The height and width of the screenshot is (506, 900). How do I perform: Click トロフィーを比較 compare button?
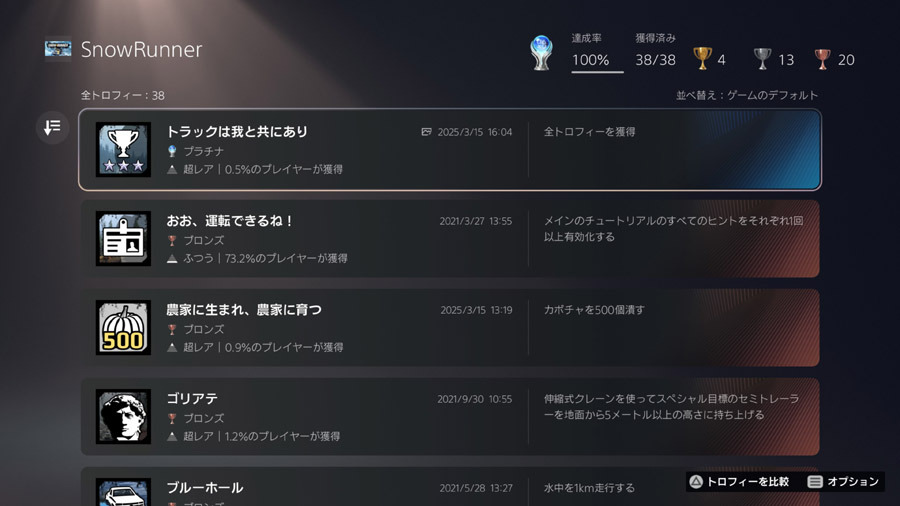(x=739, y=481)
